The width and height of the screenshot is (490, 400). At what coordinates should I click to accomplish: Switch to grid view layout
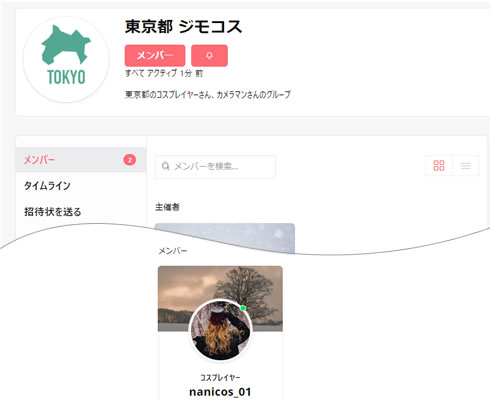point(439,165)
